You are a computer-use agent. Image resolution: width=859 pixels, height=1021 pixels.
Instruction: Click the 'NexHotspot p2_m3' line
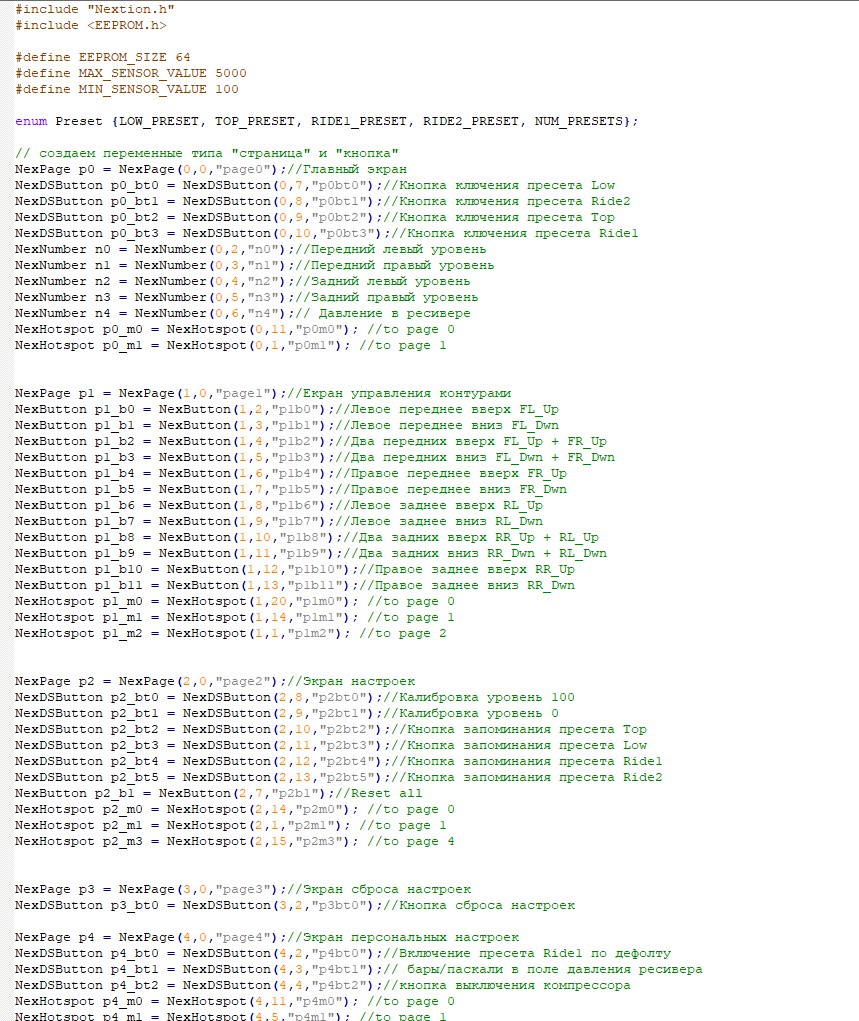pyautogui.click(x=235, y=841)
